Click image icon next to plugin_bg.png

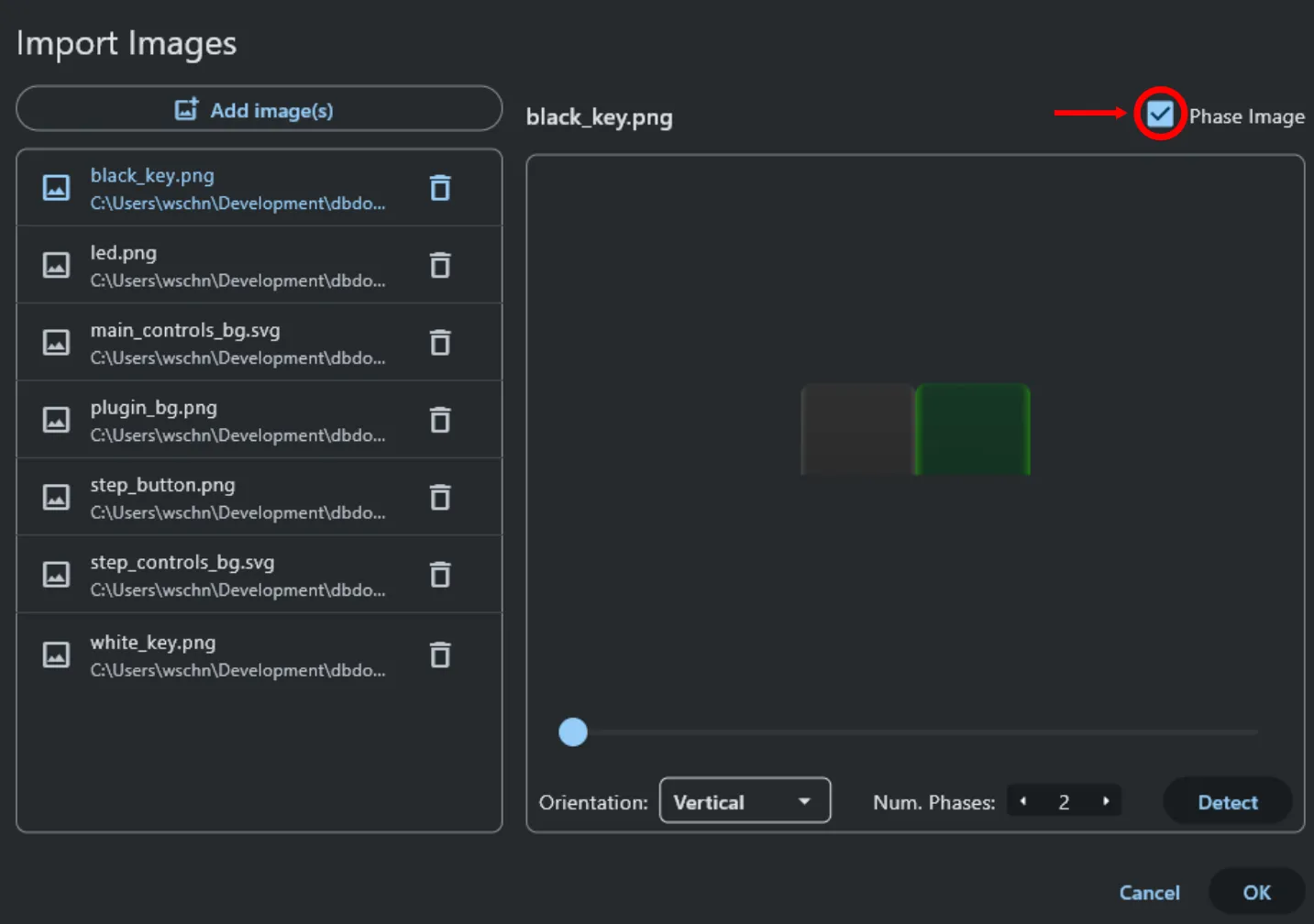[x=56, y=420]
